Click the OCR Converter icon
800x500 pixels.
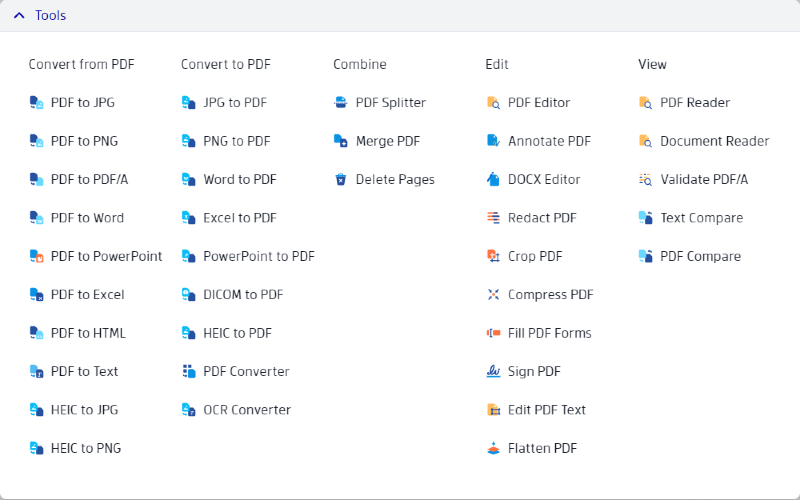[189, 410]
